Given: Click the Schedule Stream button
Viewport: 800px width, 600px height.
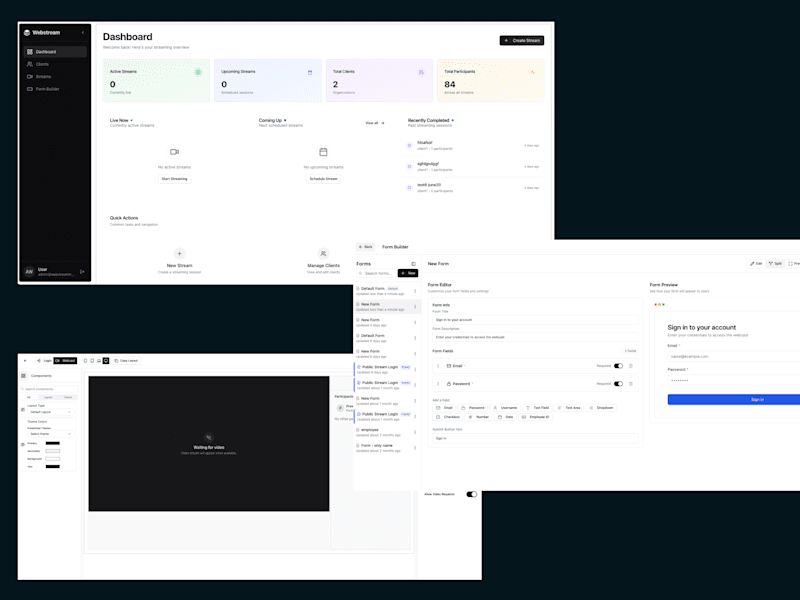Looking at the screenshot, I should (323, 179).
